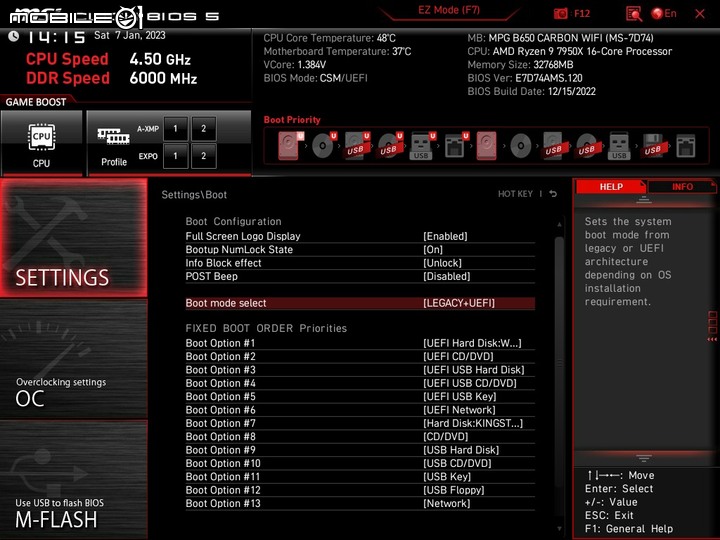This screenshot has height=540, width=720.
Task: Switch to the INFO tab
Action: click(682, 186)
